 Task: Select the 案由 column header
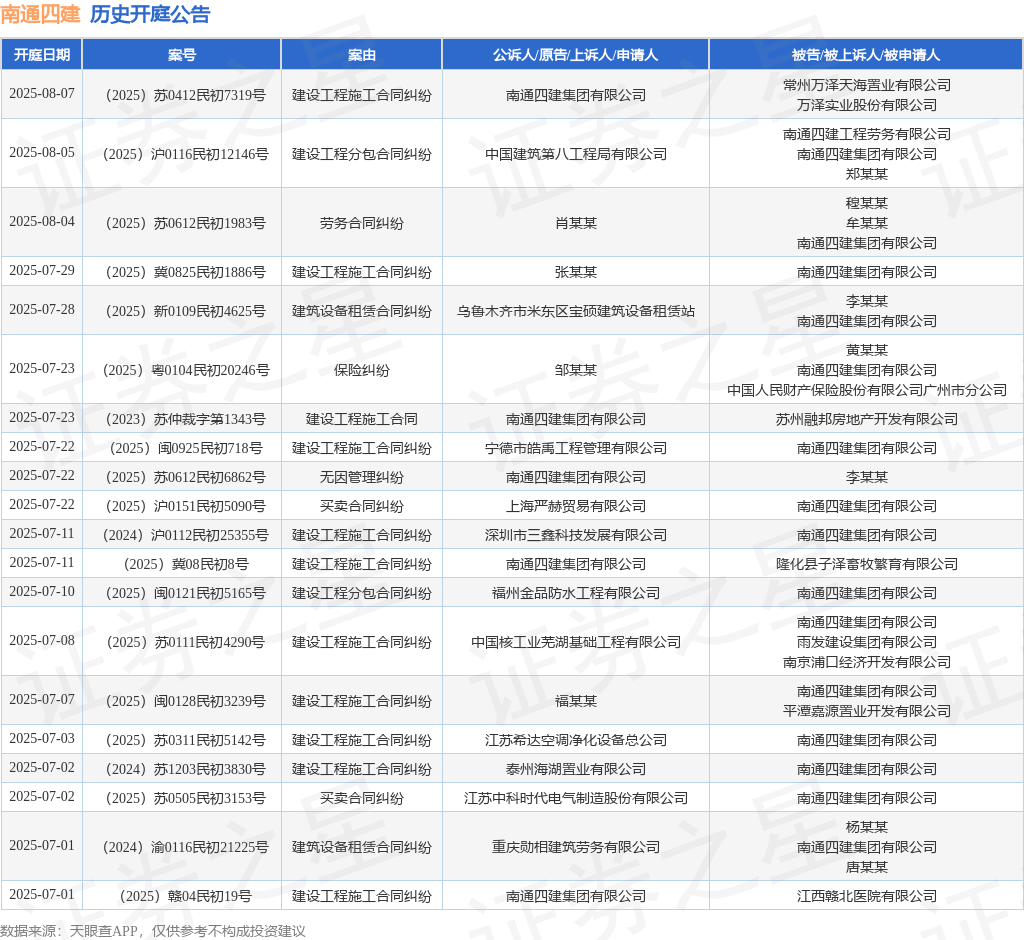pyautogui.click(x=361, y=55)
